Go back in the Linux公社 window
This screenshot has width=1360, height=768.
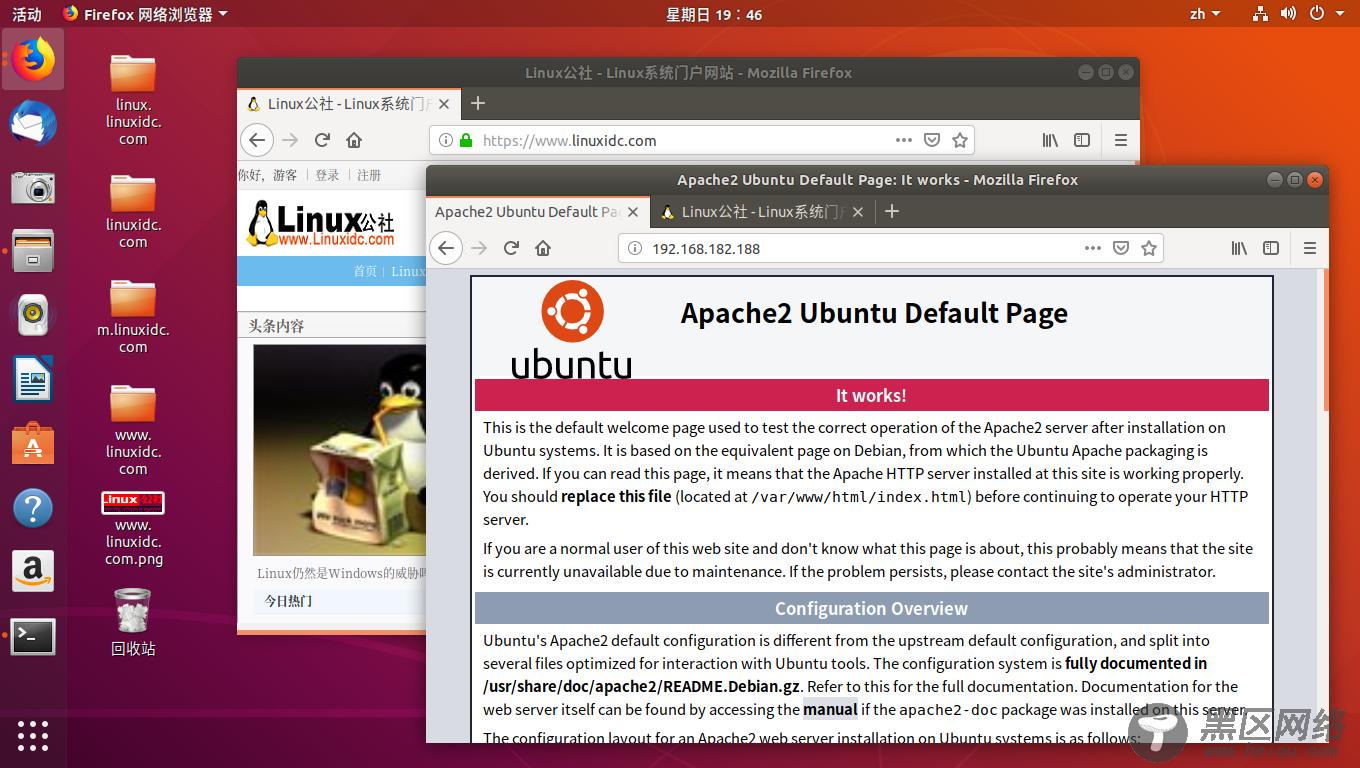[x=257, y=140]
